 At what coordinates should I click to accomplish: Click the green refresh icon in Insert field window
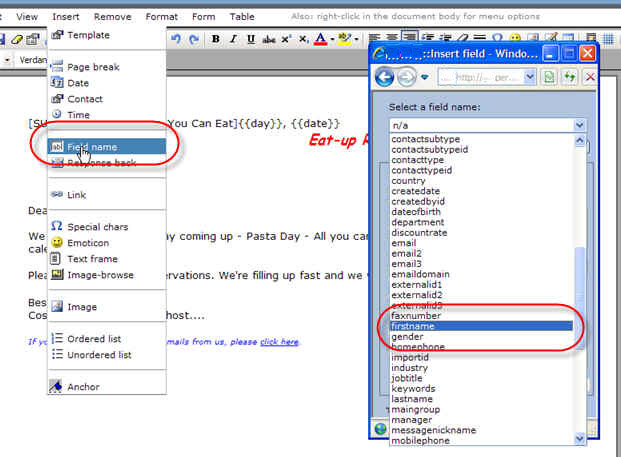click(x=570, y=77)
